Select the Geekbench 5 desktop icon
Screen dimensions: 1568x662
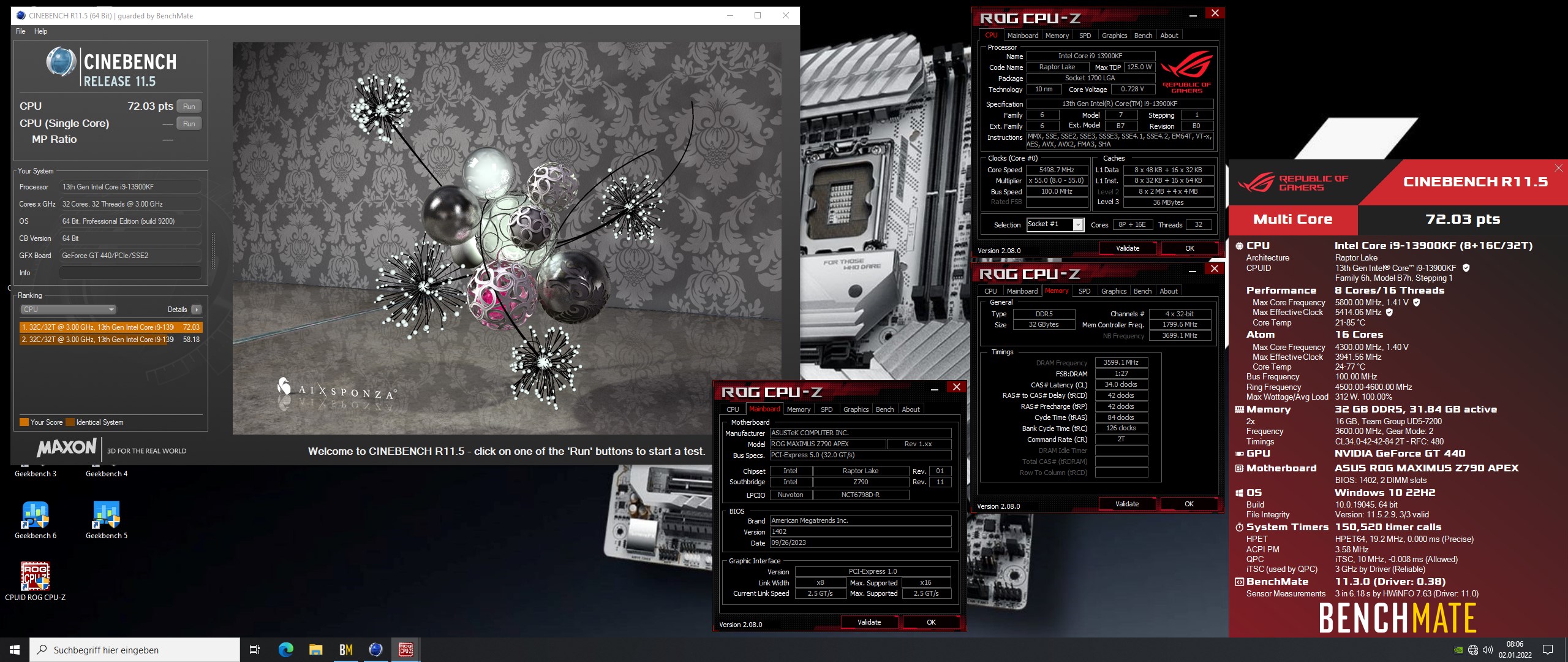107,516
